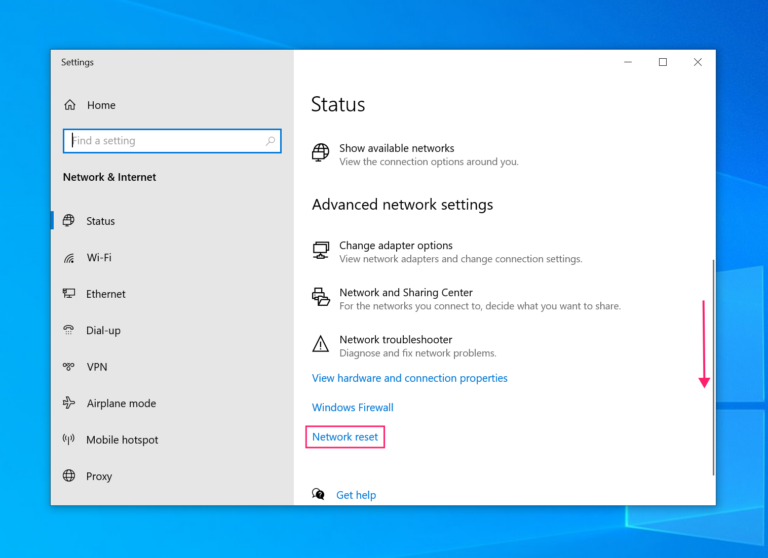Click 'Diagnose and fix network problems.' text

pyautogui.click(x=418, y=353)
